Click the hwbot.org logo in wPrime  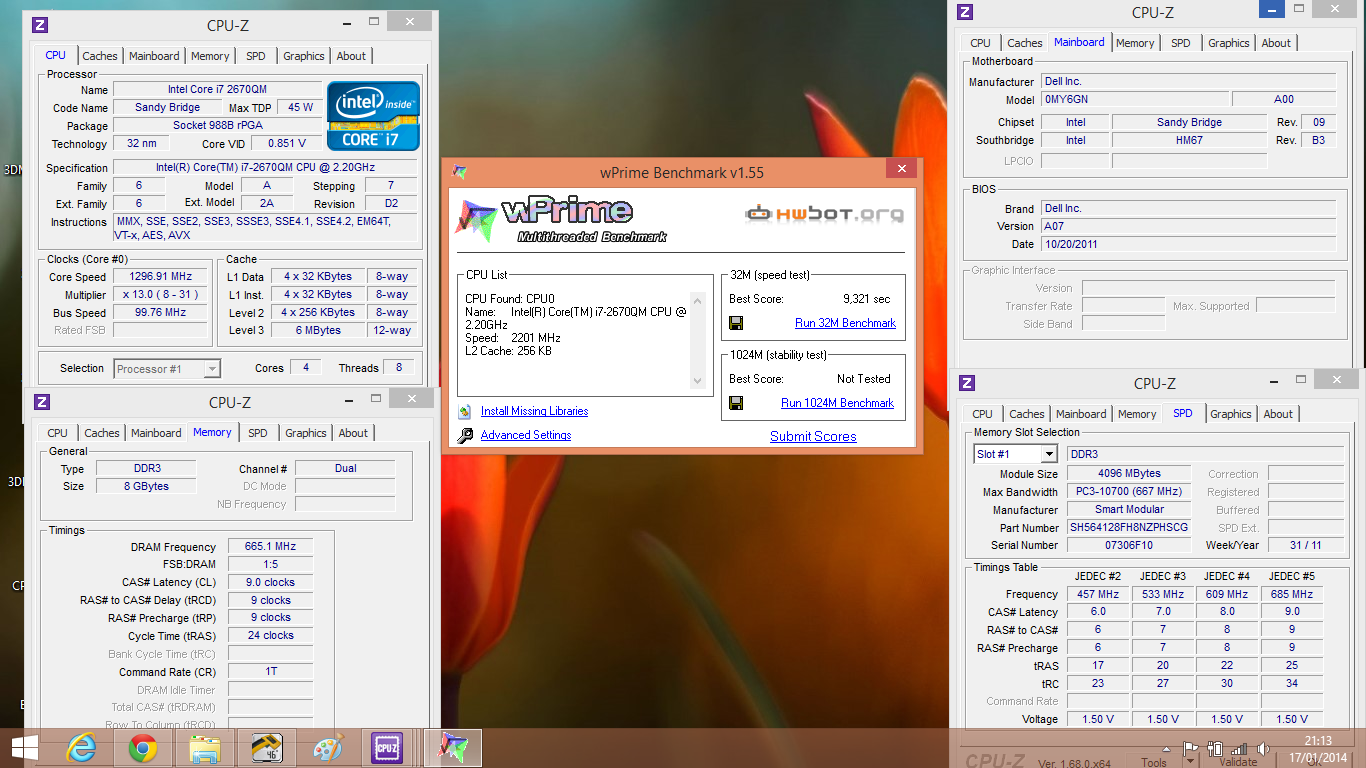(x=824, y=213)
